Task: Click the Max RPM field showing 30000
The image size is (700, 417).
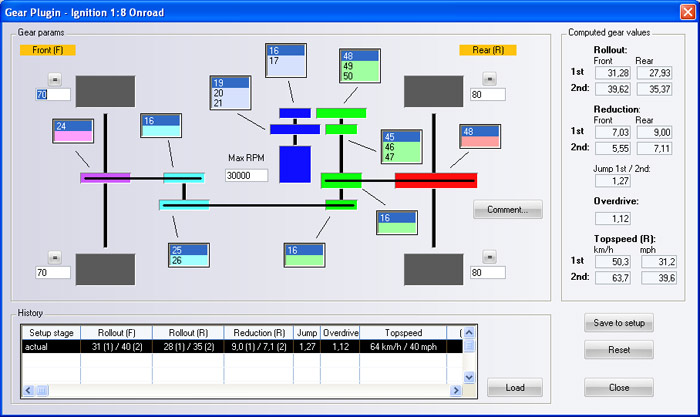Action: click(x=246, y=175)
